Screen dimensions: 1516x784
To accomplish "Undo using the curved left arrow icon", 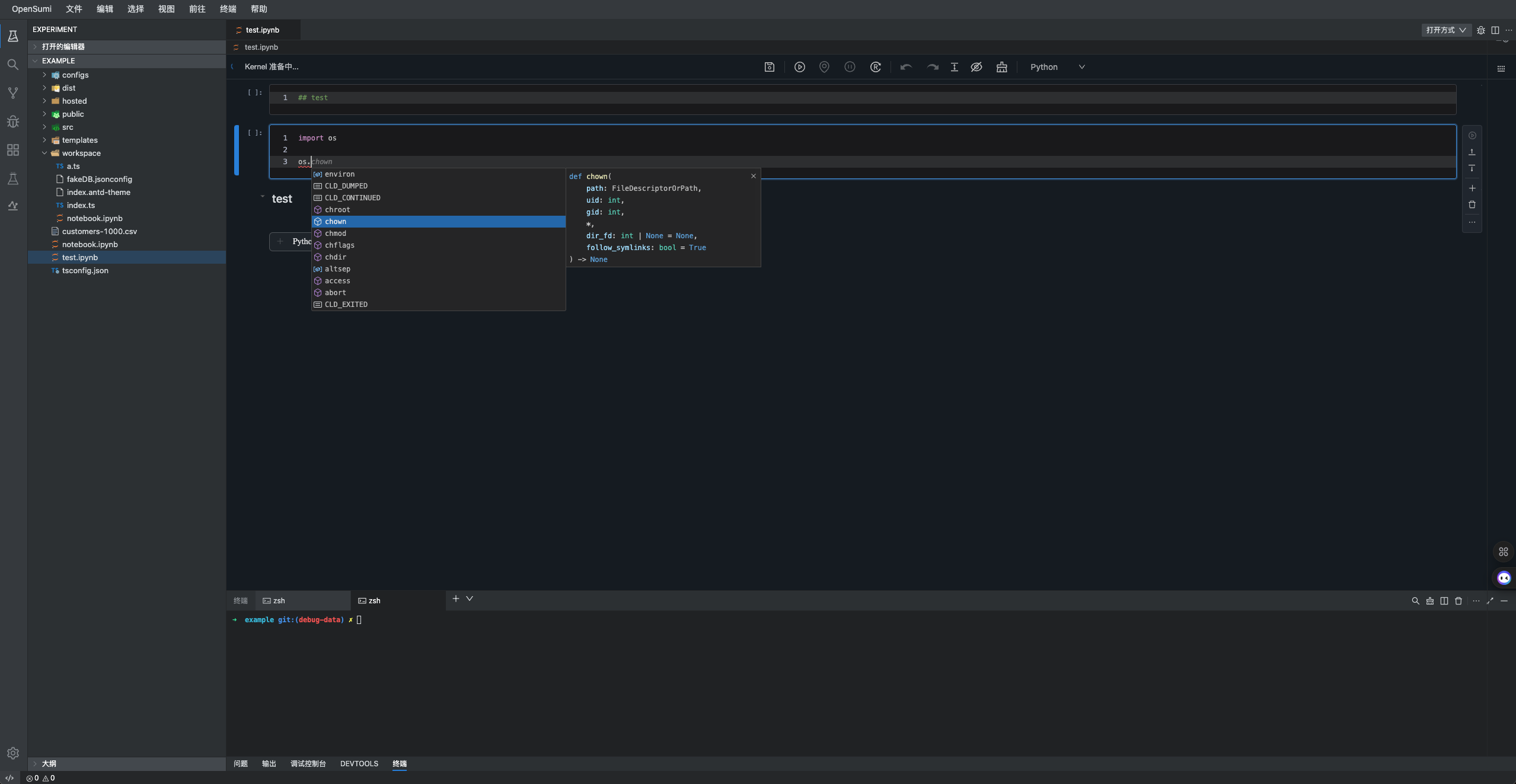I will 906,67.
